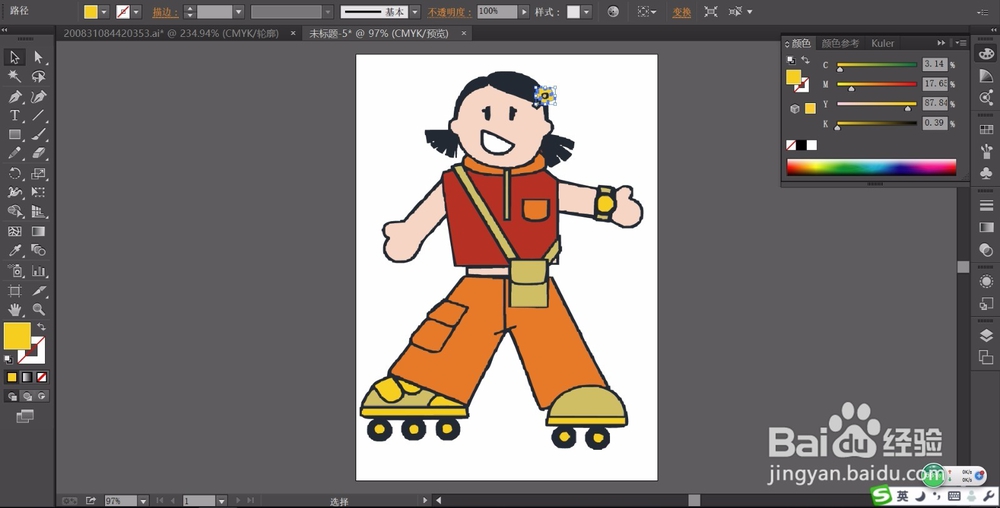
Task: Select the Mesh tool
Action: 15,231
